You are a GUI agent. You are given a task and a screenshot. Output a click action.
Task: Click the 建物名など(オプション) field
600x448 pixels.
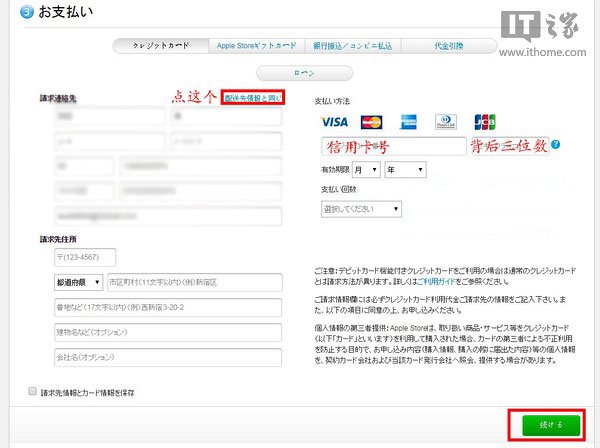point(168,332)
